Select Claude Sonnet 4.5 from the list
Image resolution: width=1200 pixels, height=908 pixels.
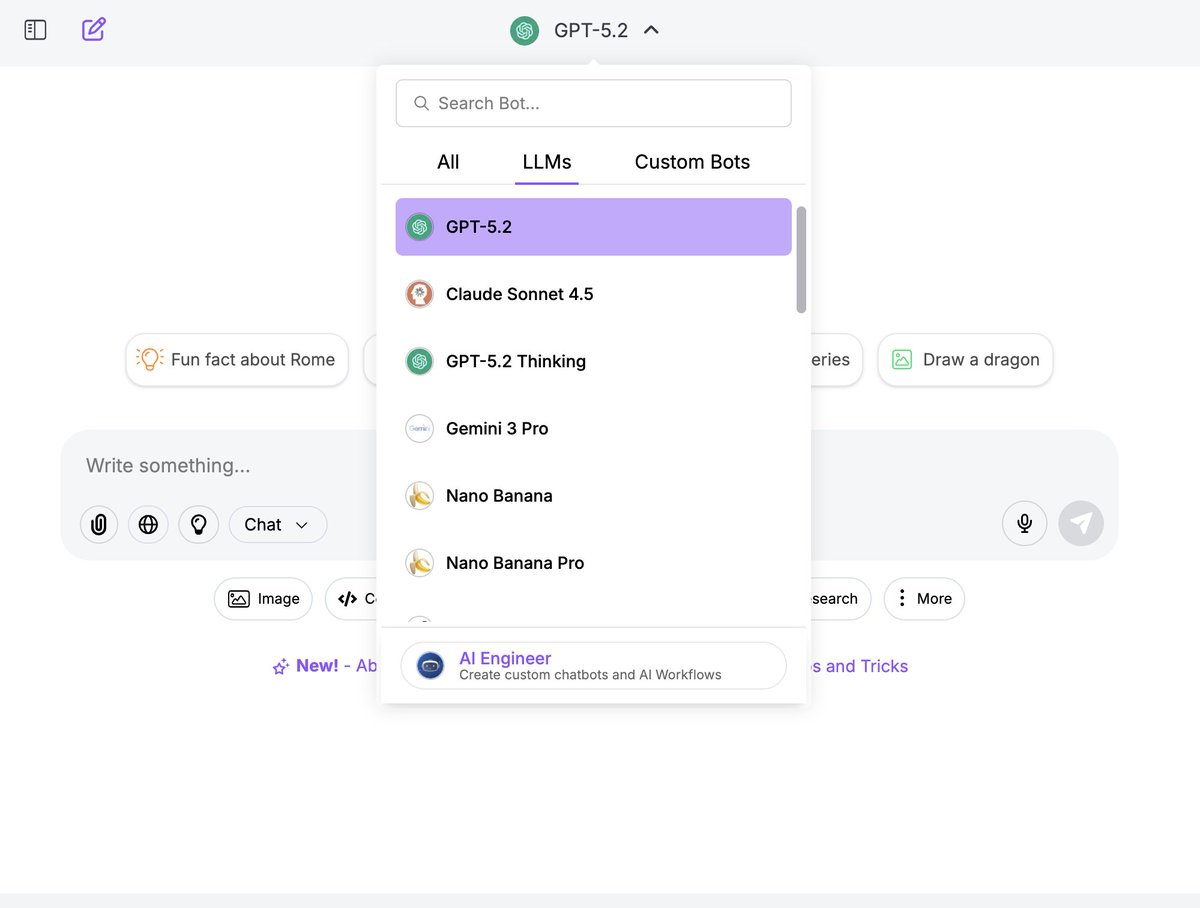tap(593, 294)
